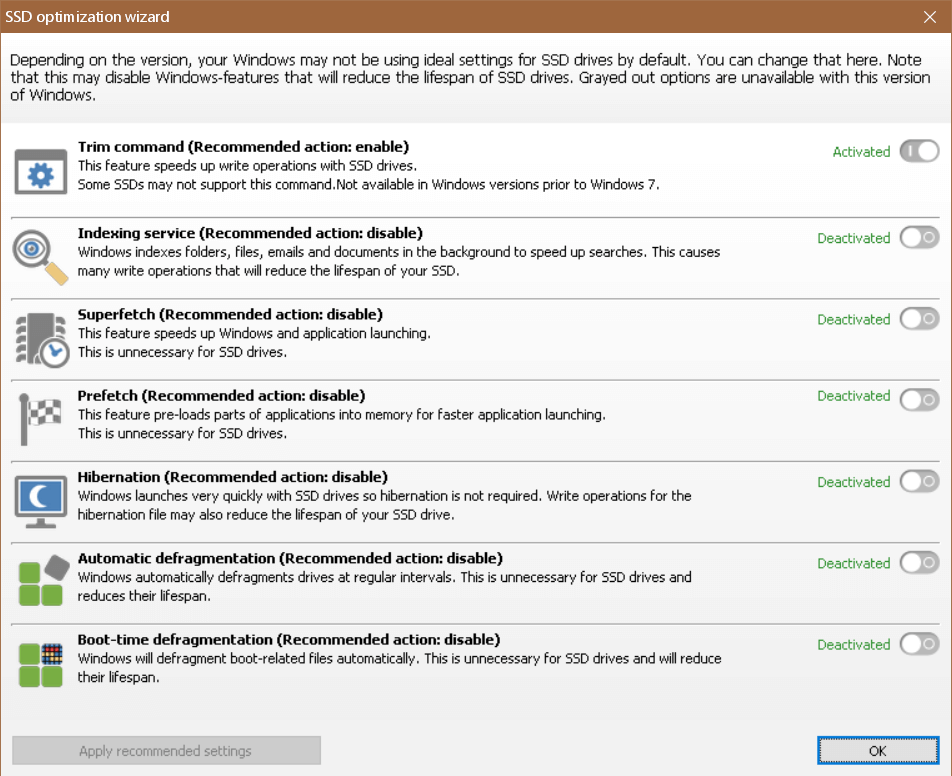Click the Automatic defragmentation heading text
The image size is (952, 776).
pos(290,559)
